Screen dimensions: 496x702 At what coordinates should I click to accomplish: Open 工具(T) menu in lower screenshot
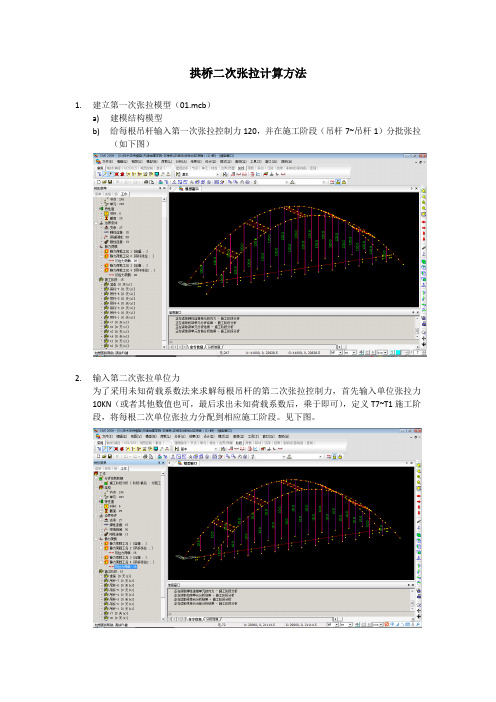tap(255, 437)
